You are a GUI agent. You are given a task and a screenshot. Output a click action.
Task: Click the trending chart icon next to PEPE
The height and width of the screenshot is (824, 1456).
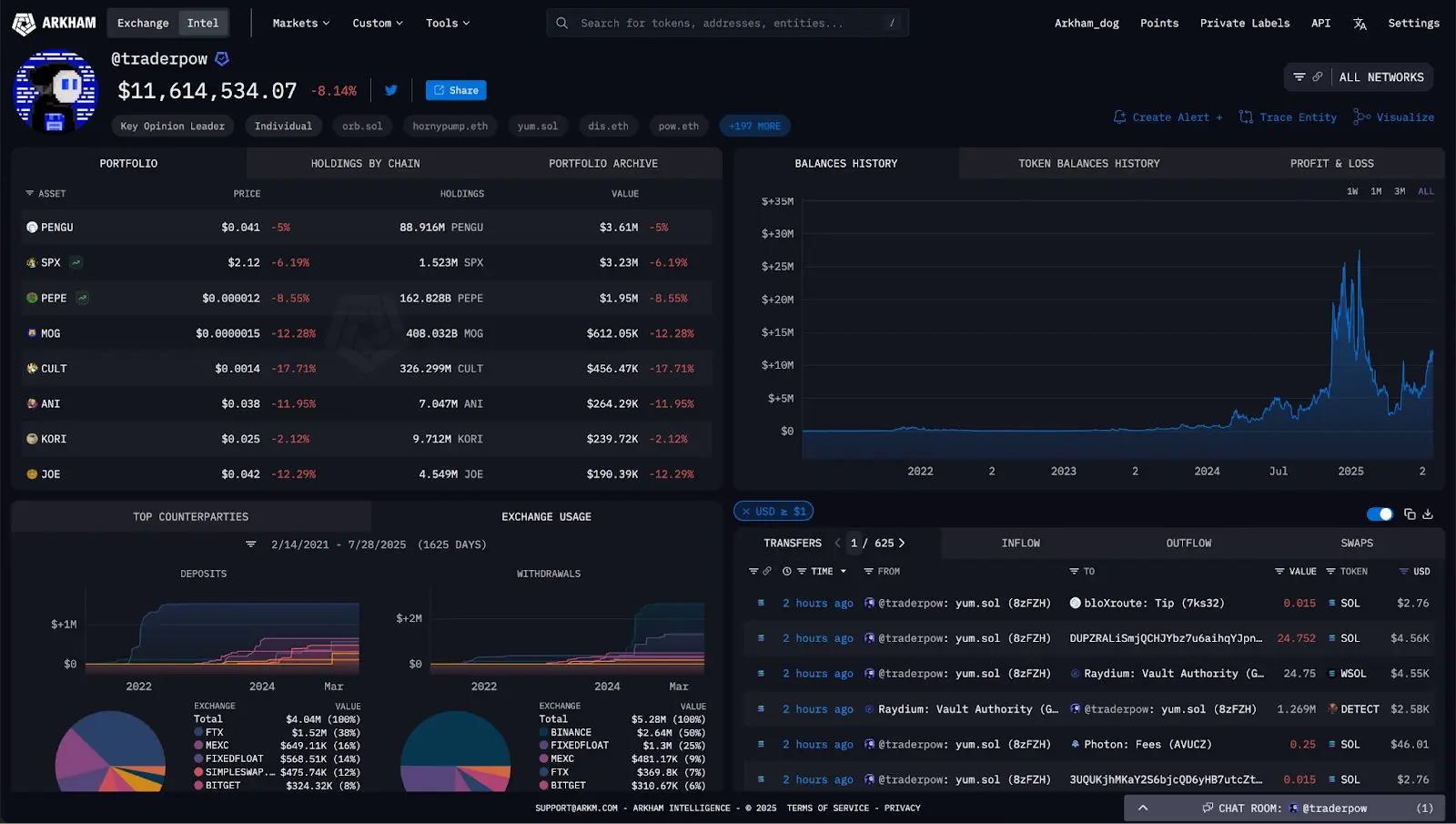tap(83, 298)
